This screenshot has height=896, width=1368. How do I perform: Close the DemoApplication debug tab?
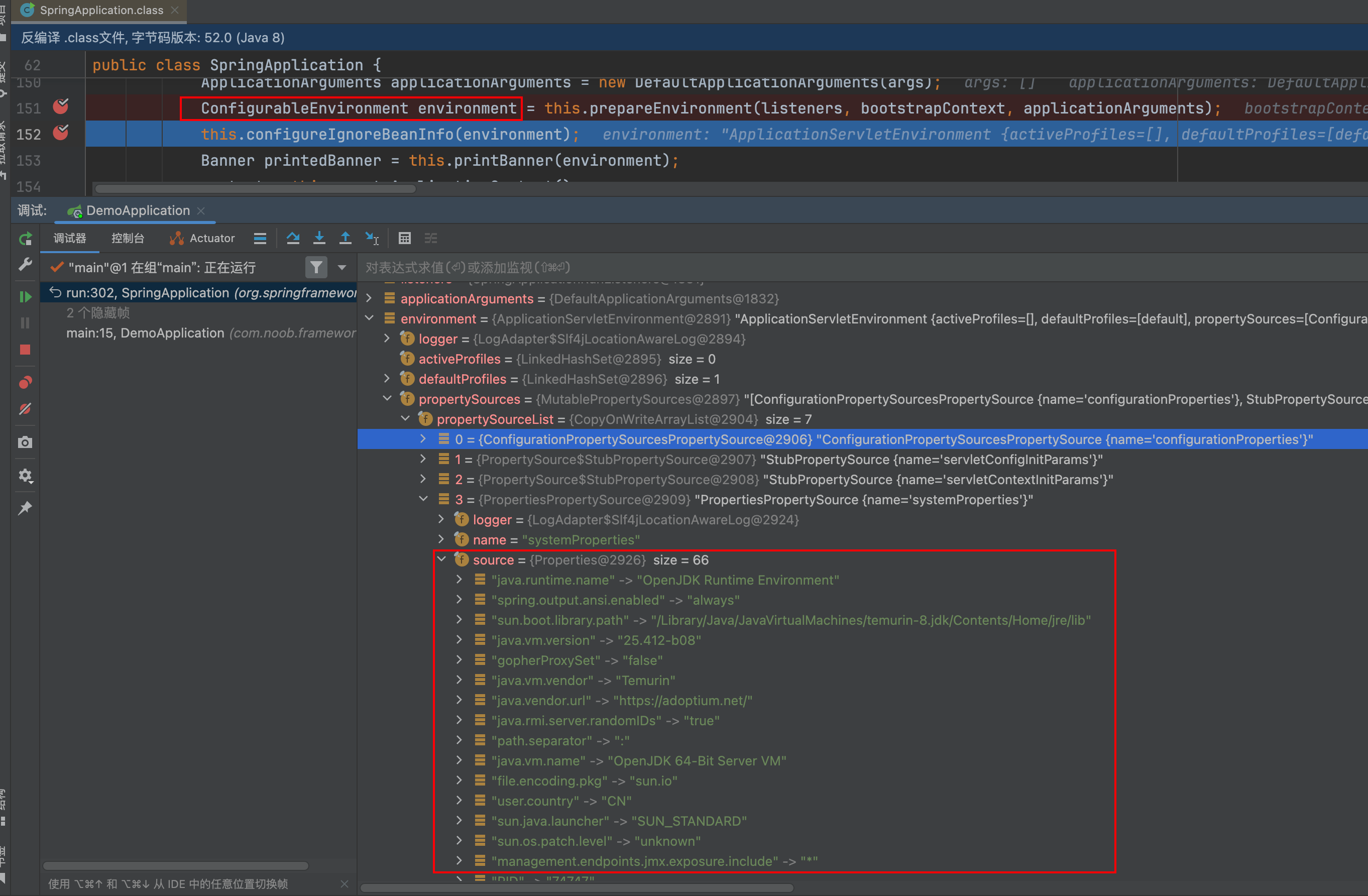tap(201, 211)
